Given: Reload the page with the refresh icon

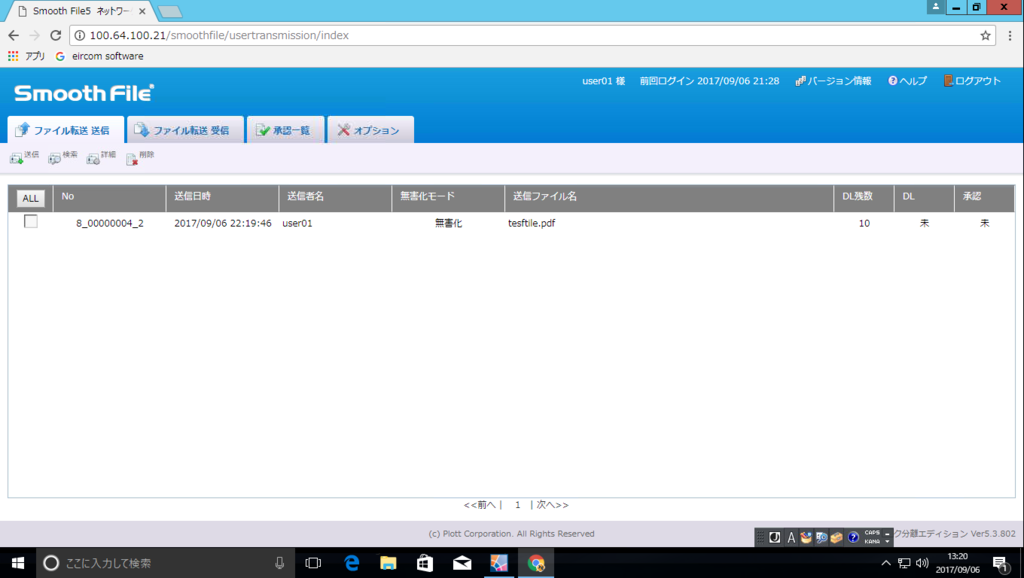Looking at the screenshot, I should [x=56, y=35].
